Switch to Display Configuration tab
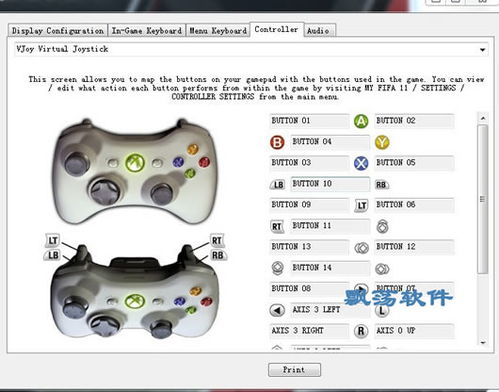Viewport: 499px width, 392px height. coord(58,31)
